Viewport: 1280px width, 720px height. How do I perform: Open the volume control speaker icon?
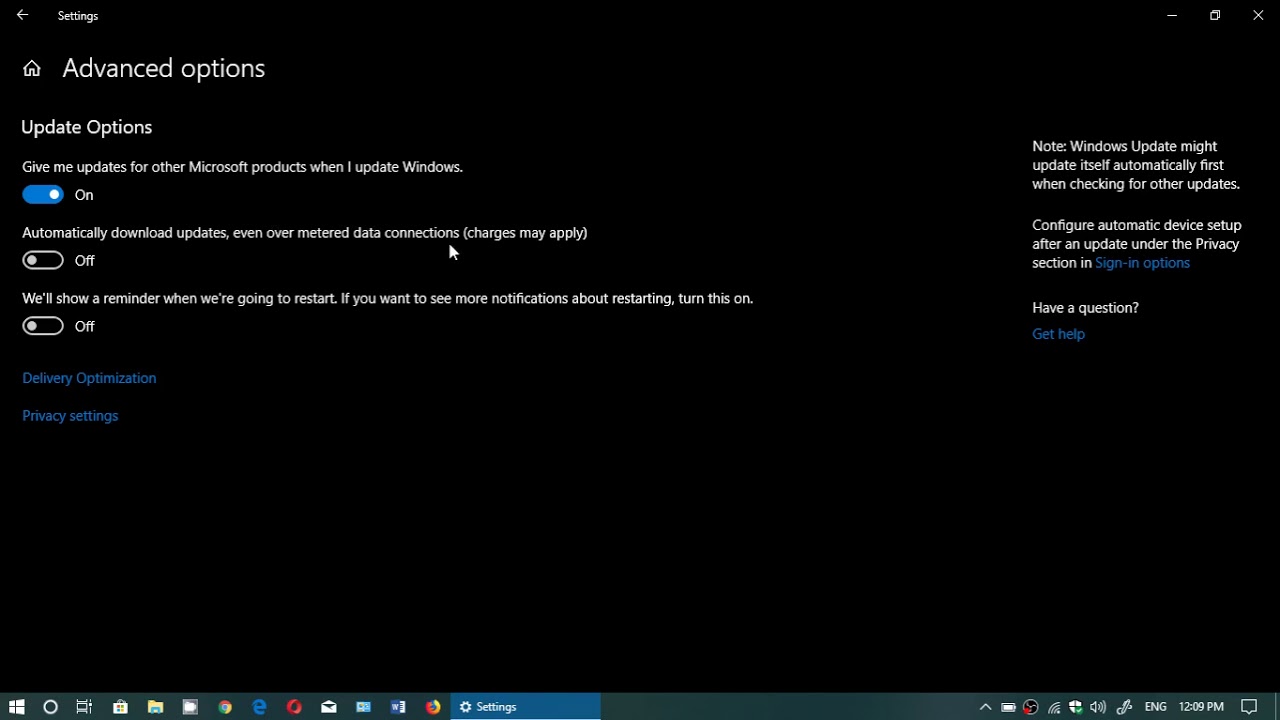tap(1098, 707)
